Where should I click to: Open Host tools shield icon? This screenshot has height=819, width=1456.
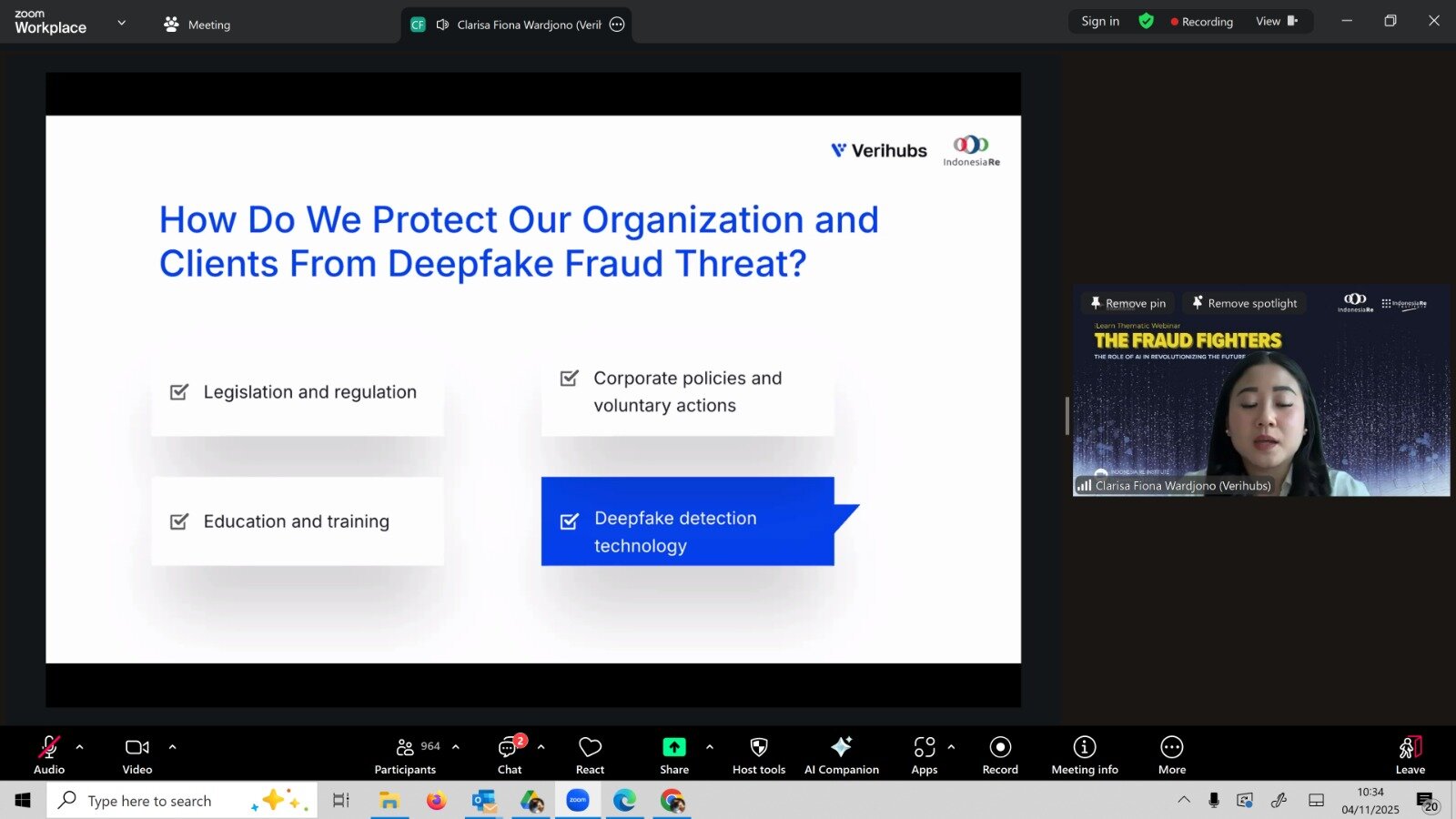758,755
